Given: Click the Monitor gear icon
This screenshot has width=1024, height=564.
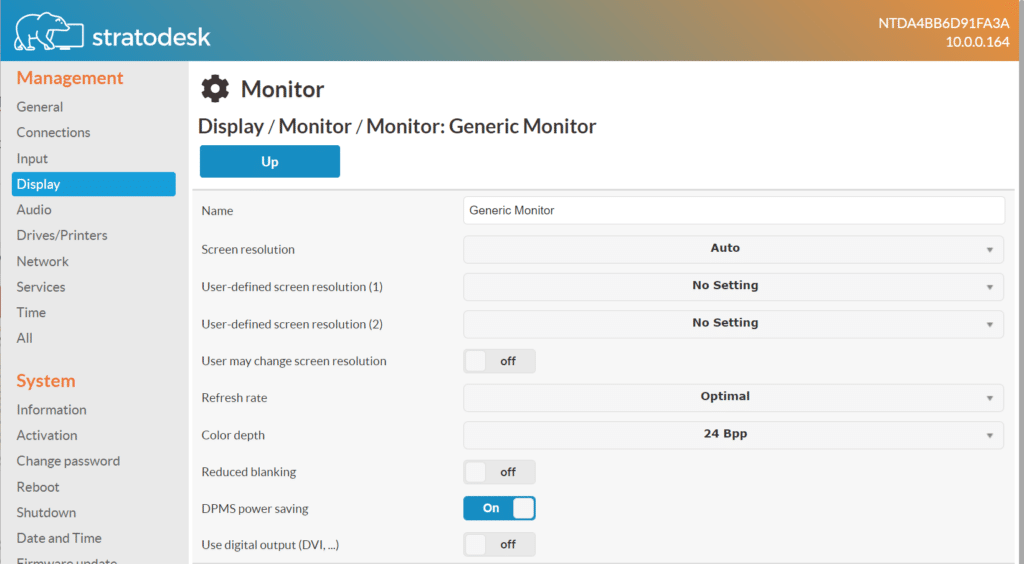Looking at the screenshot, I should click(x=215, y=89).
